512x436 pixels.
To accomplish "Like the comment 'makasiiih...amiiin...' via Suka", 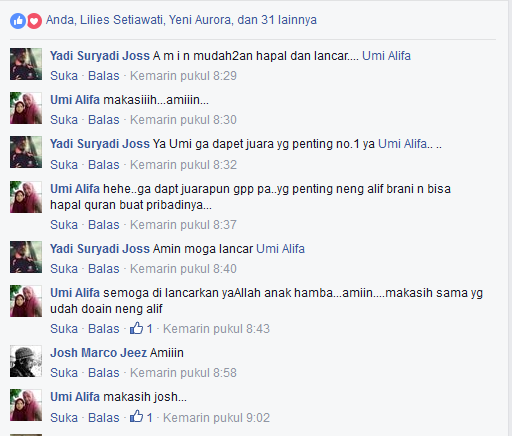I will [x=64, y=120].
